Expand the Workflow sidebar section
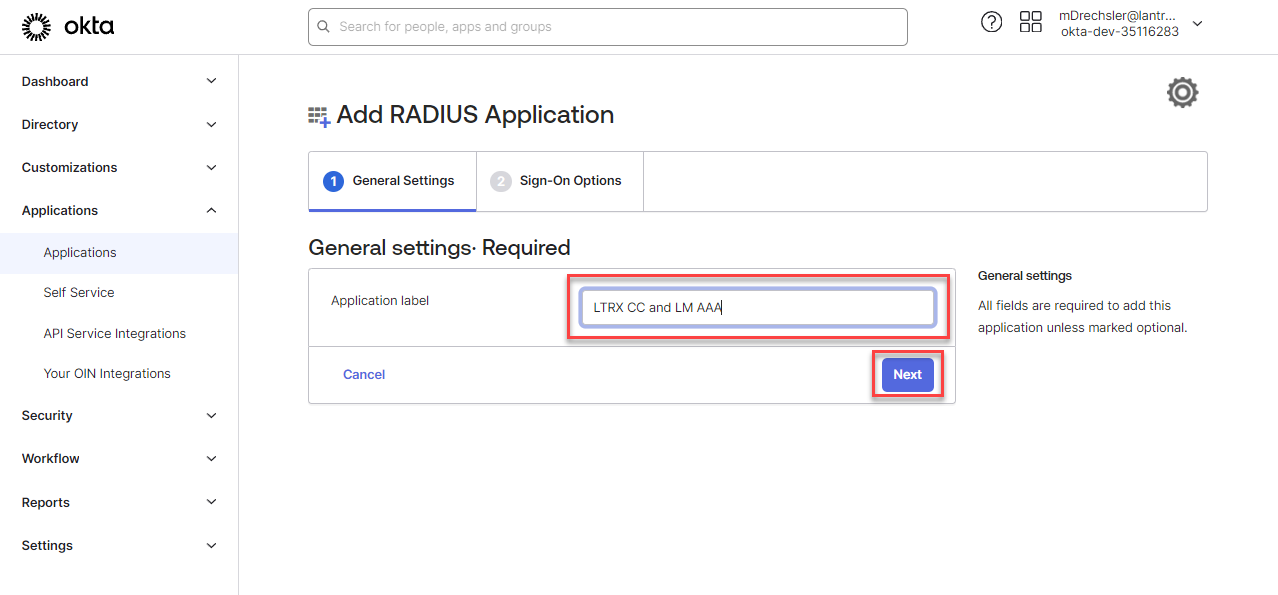1278x595 pixels. click(x=119, y=459)
